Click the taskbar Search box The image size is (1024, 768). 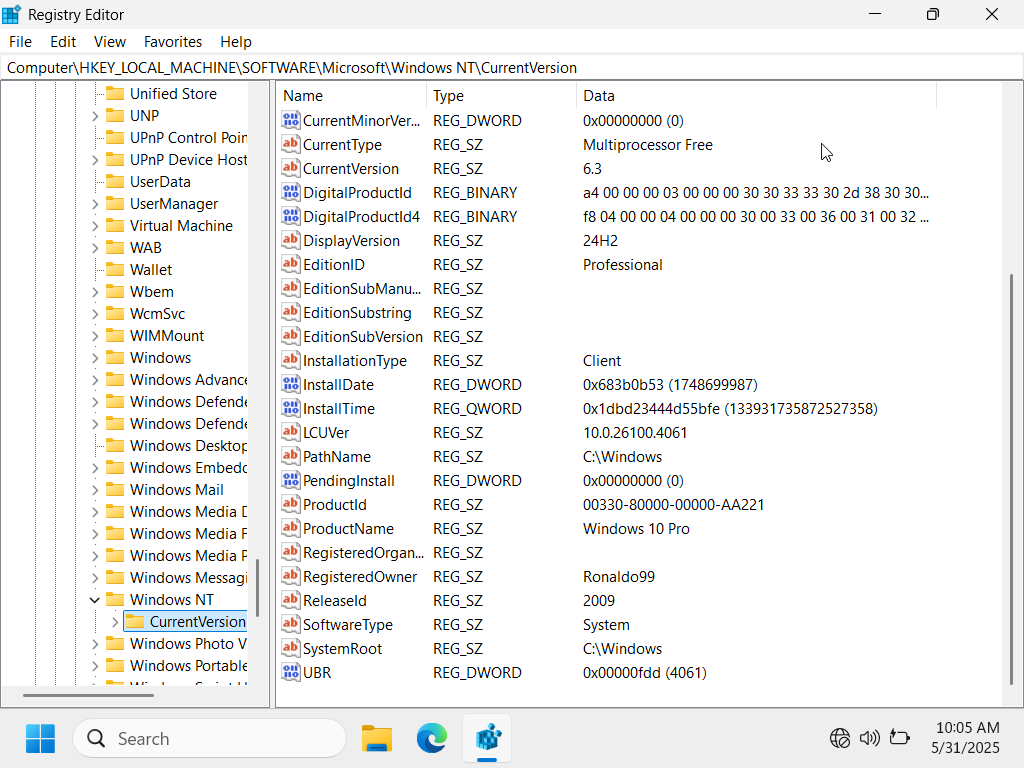pos(210,739)
